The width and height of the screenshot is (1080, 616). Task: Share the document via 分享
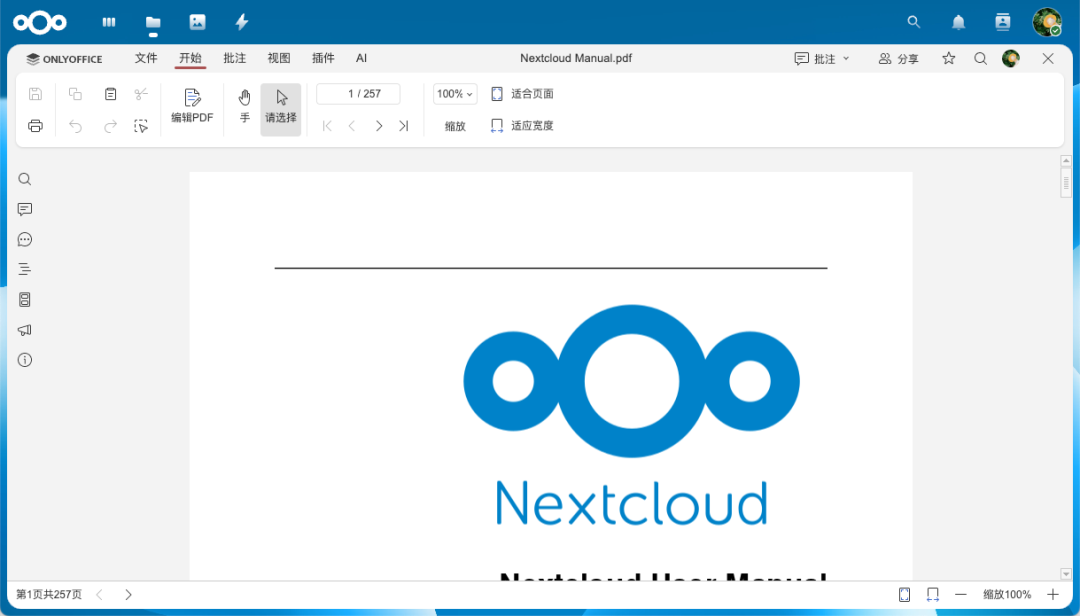point(898,58)
